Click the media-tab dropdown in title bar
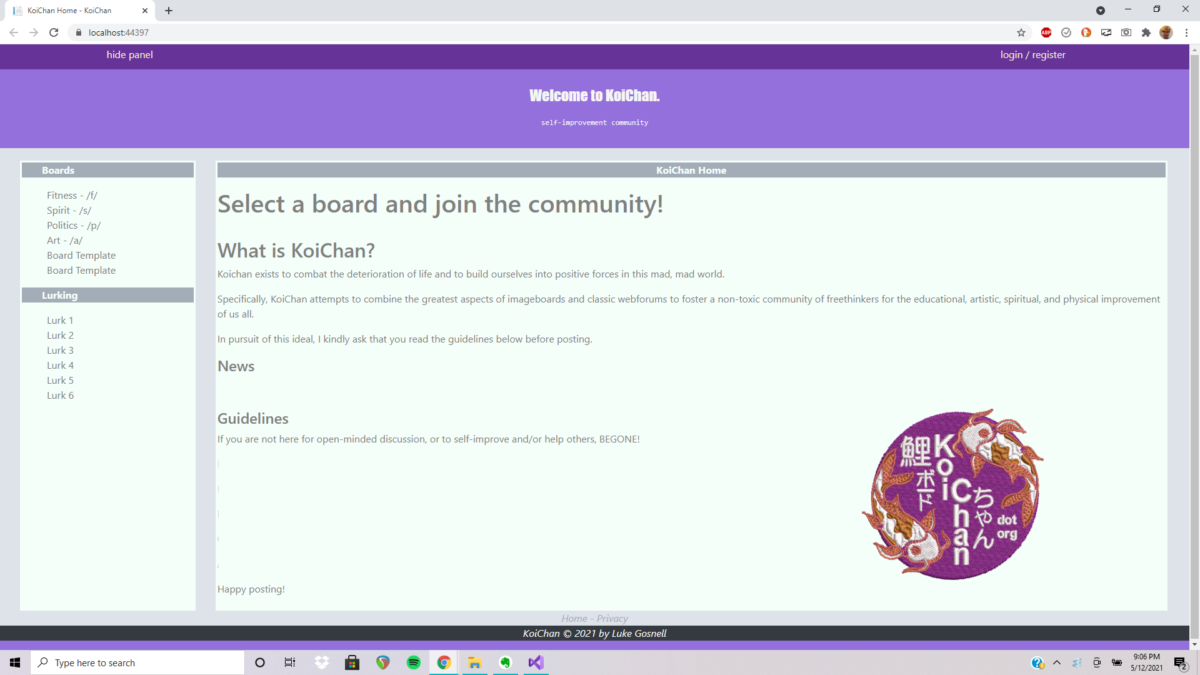 [1100, 10]
